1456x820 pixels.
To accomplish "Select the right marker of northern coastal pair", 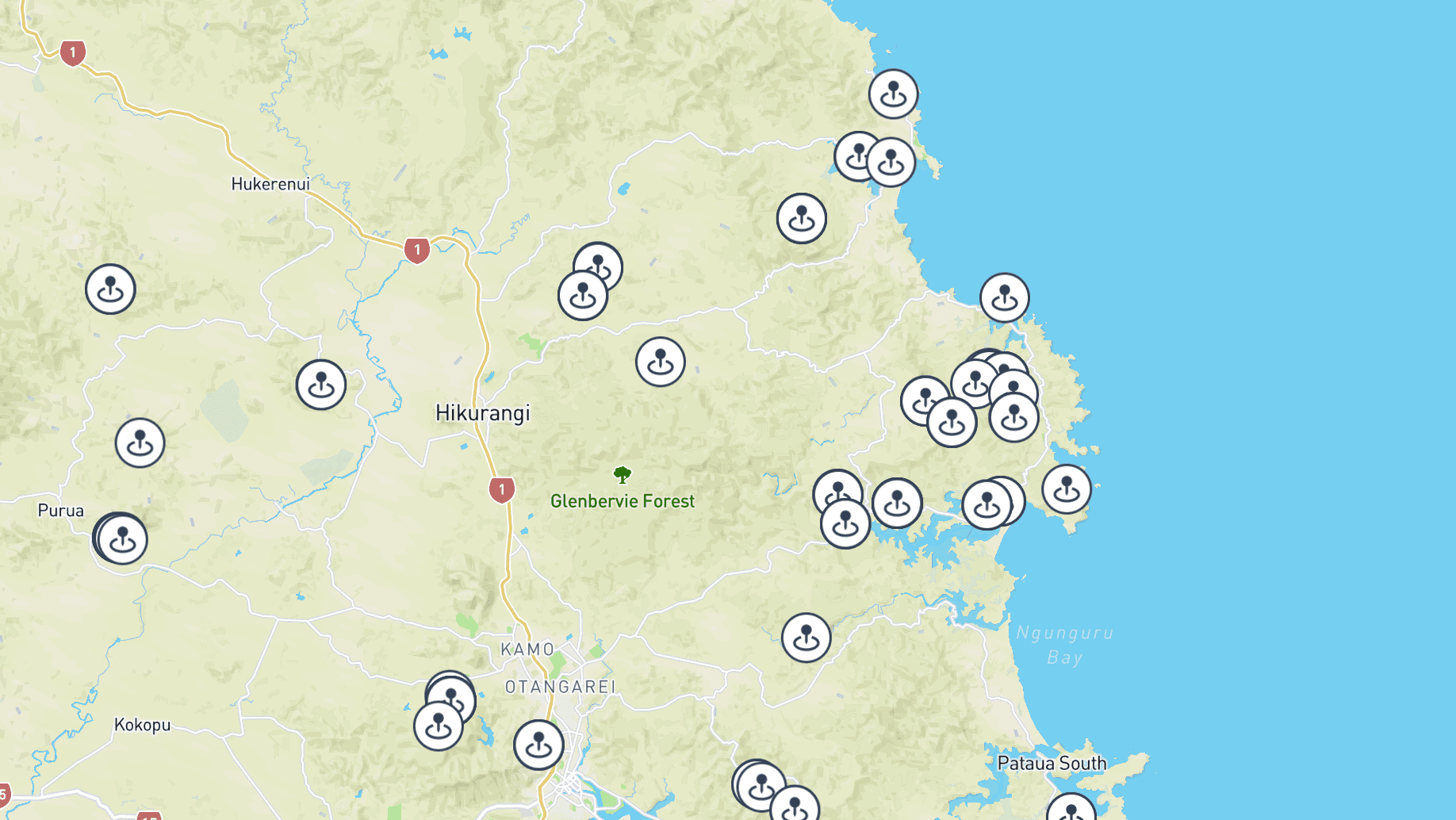I will [891, 162].
